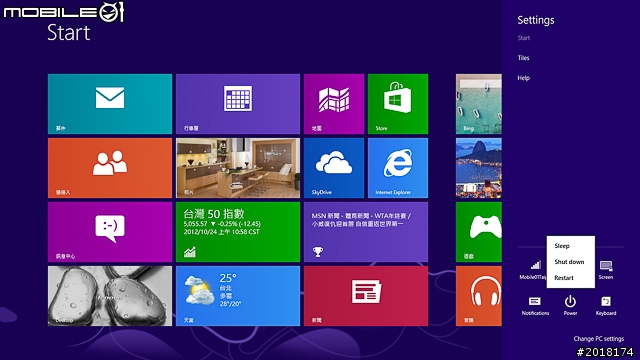640x360 pixels.
Task: Open Help in Settings pane
Action: 523,78
